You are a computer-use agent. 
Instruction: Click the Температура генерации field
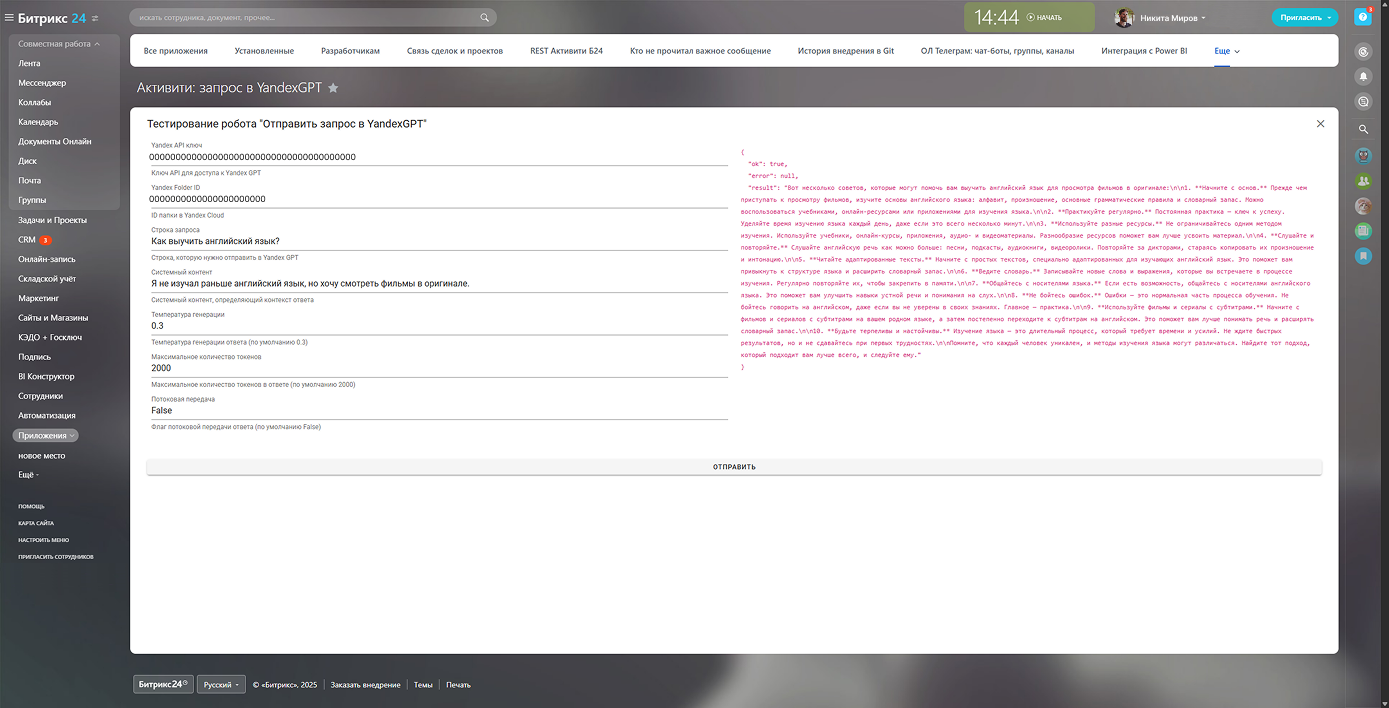(x=438, y=326)
